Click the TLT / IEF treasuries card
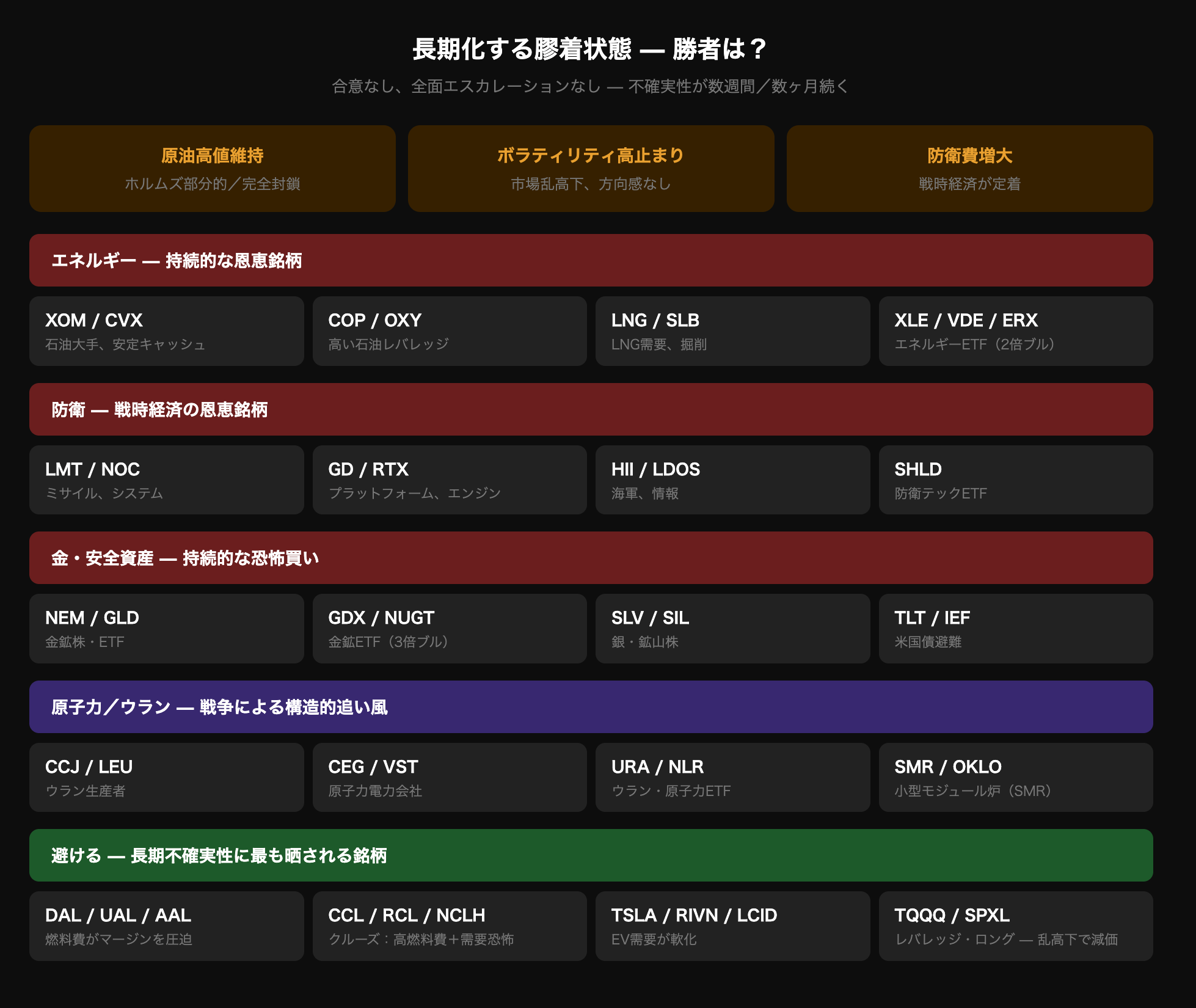Viewport: 1196px width, 1008px height. click(x=1015, y=629)
